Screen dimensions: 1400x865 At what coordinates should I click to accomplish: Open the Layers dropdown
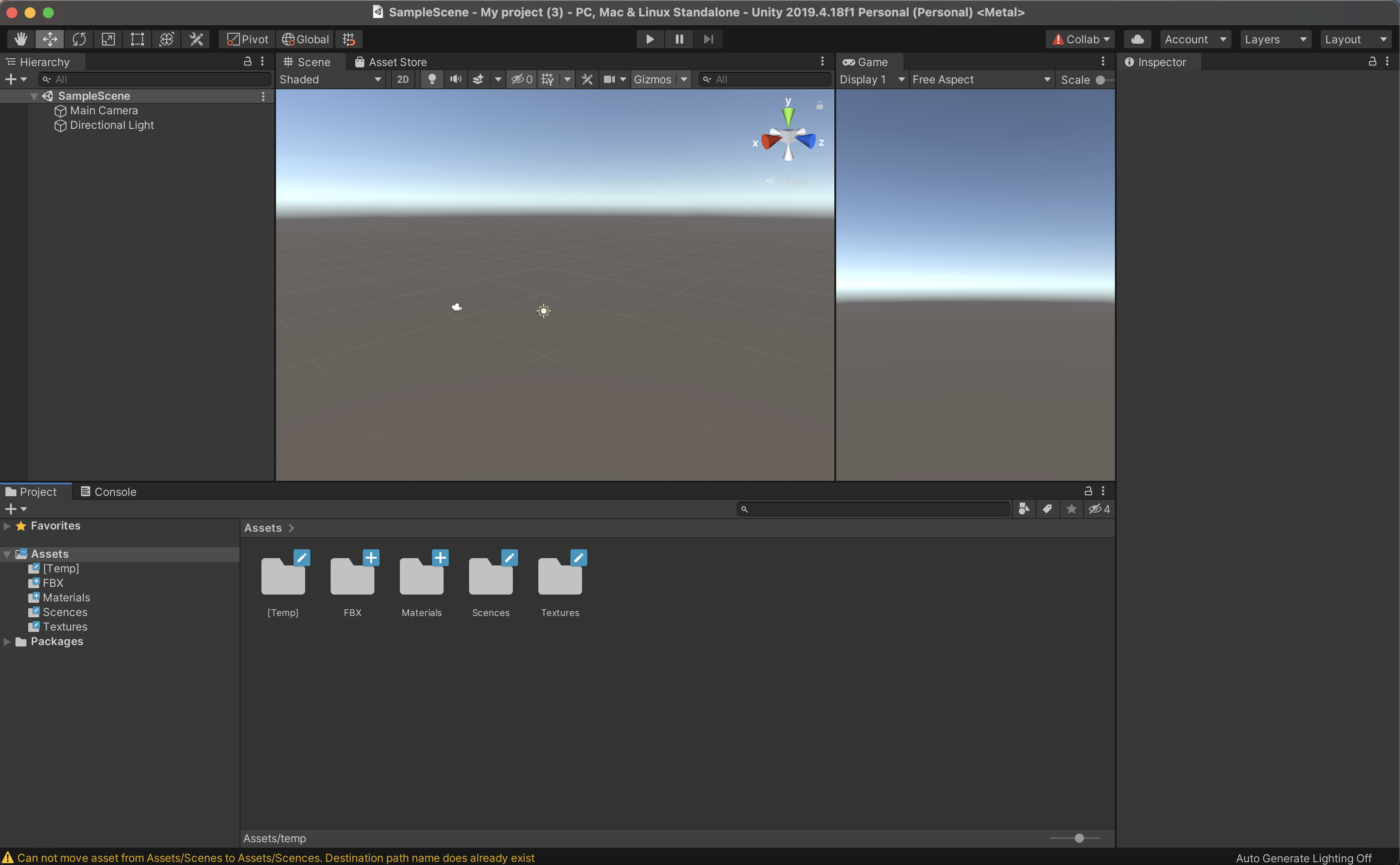click(1275, 39)
